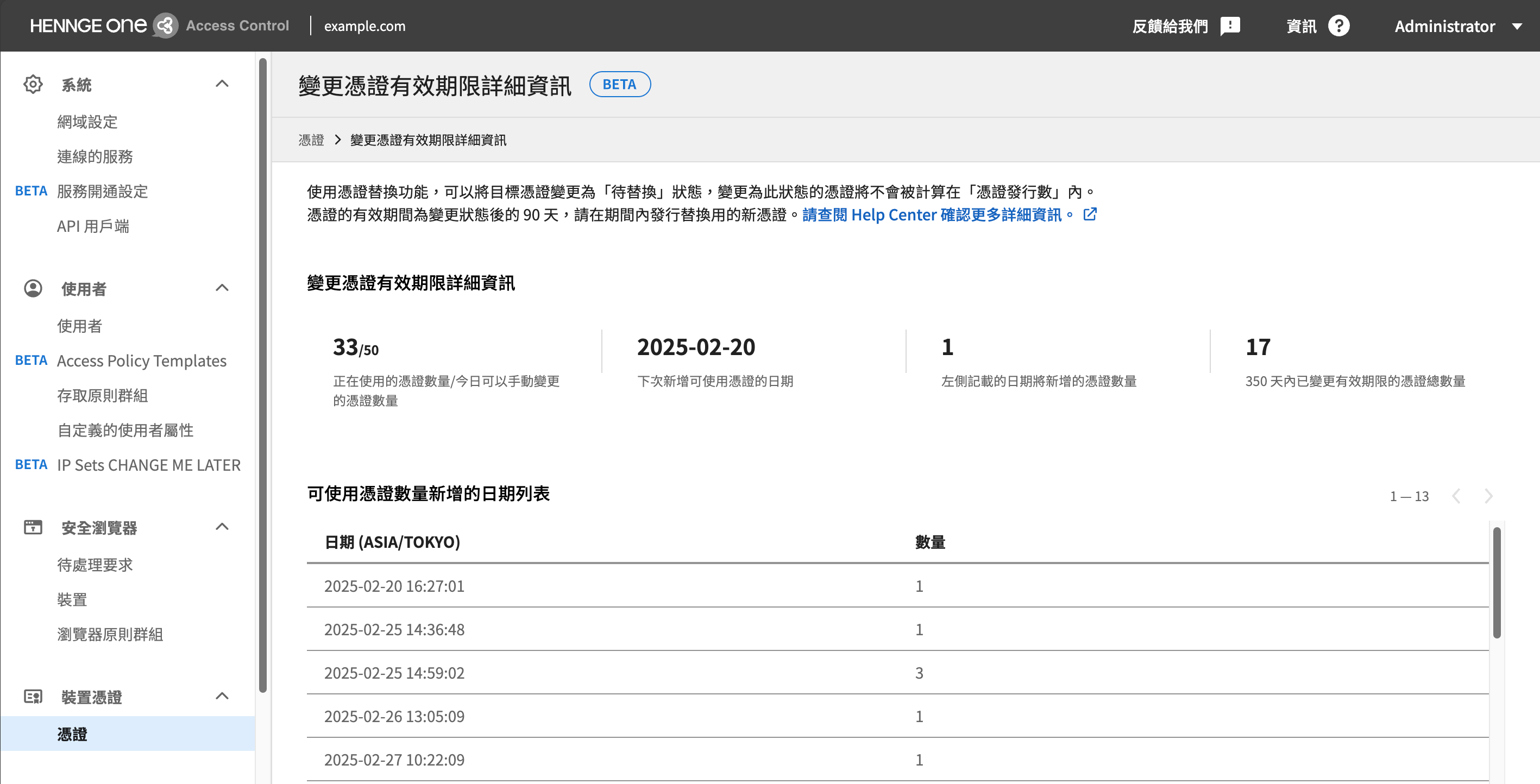The width and height of the screenshot is (1540, 784).
Task: Open 待處理要求 in the sidebar
Action: [x=95, y=564]
